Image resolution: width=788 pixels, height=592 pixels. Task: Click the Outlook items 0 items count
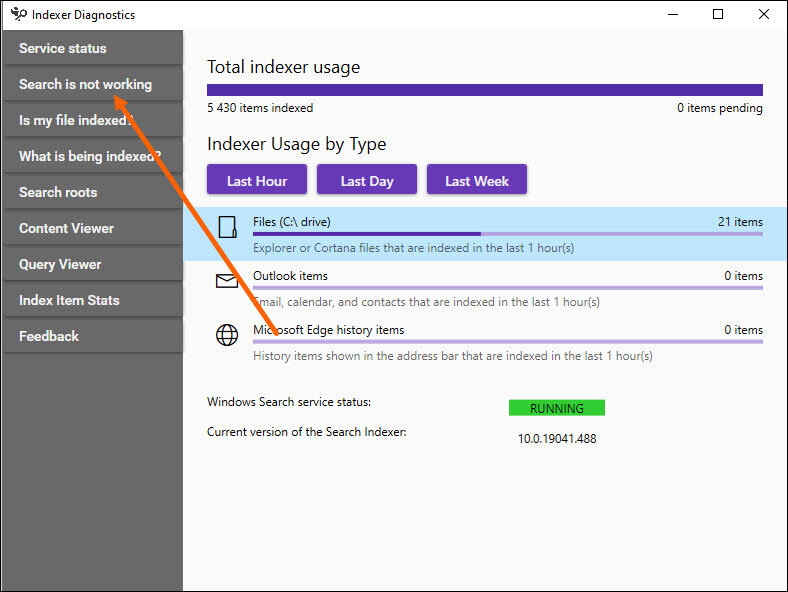tap(743, 276)
